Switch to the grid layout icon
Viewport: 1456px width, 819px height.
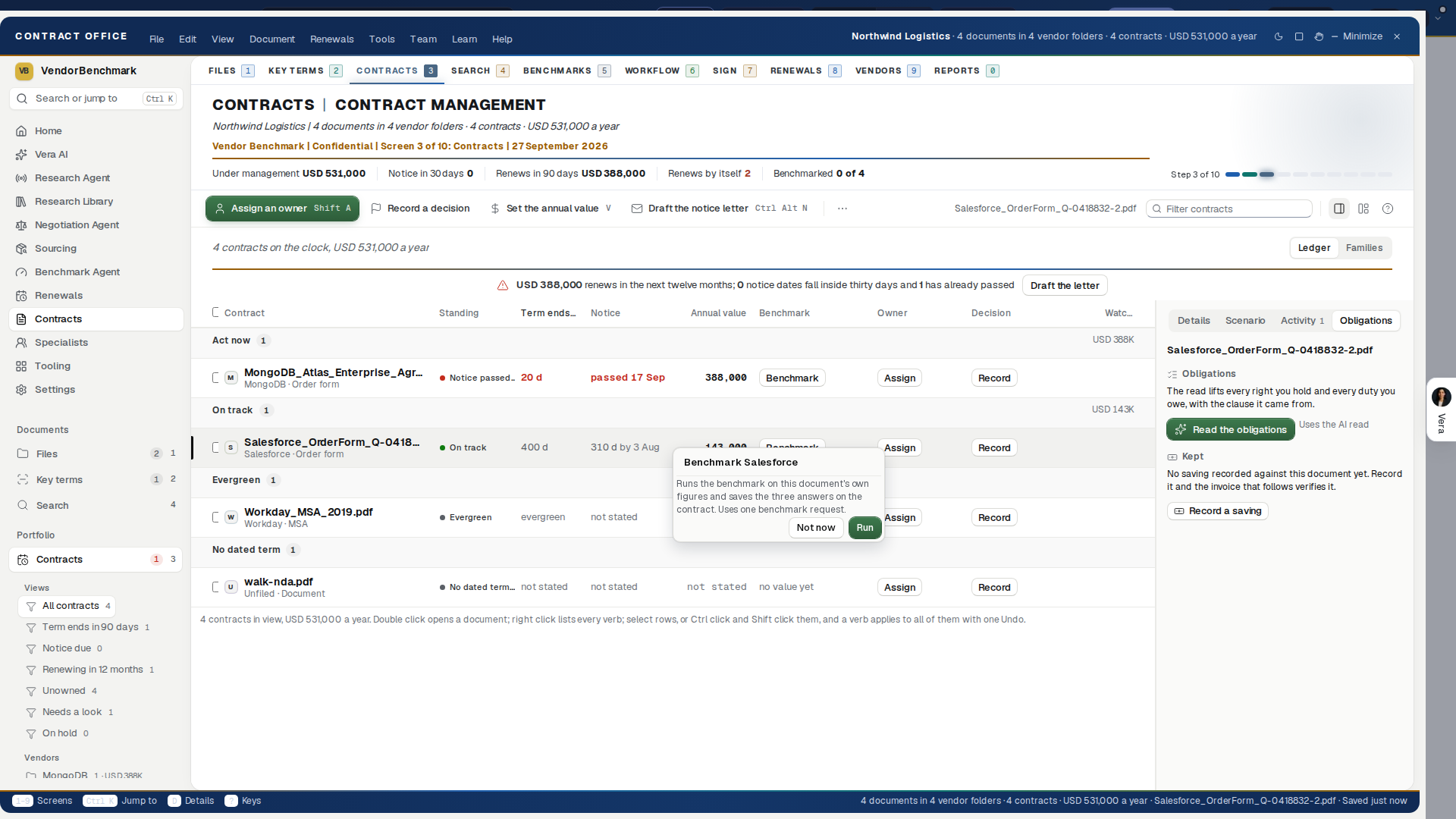click(x=1363, y=209)
